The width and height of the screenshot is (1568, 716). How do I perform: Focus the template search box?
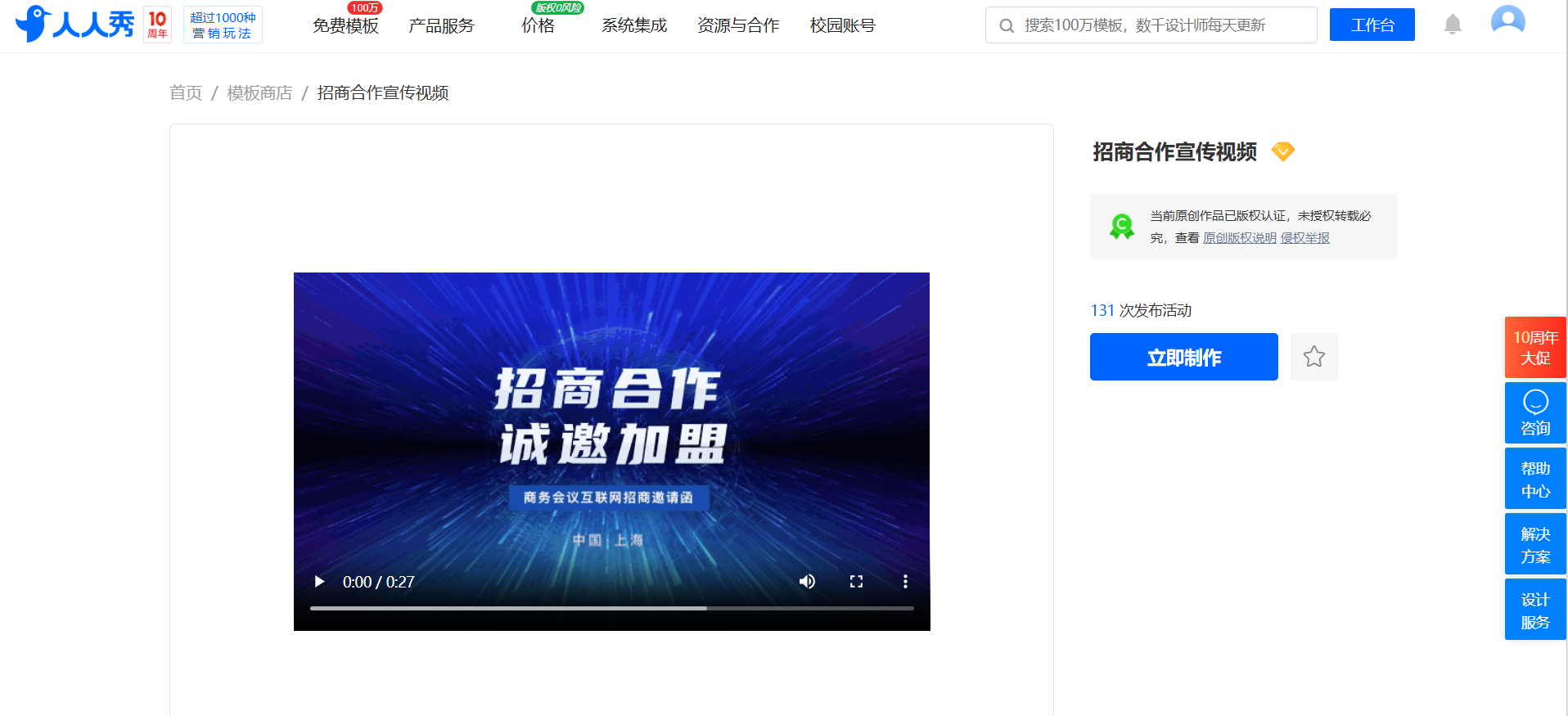click(1151, 25)
